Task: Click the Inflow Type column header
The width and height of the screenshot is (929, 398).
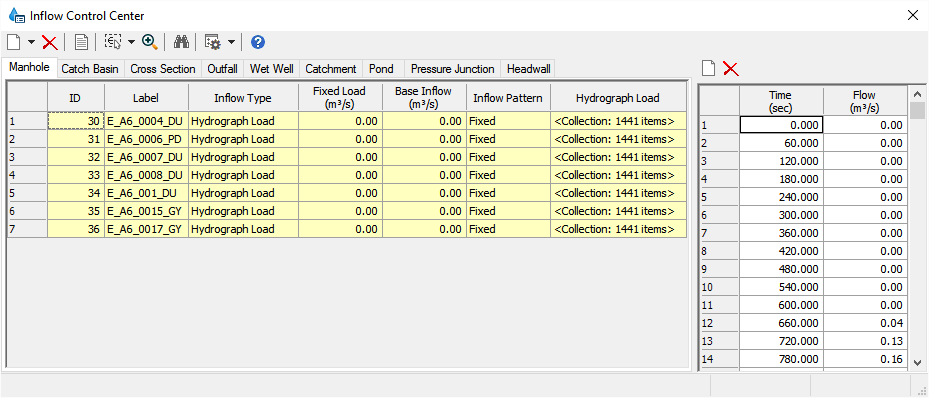Action: (x=243, y=98)
